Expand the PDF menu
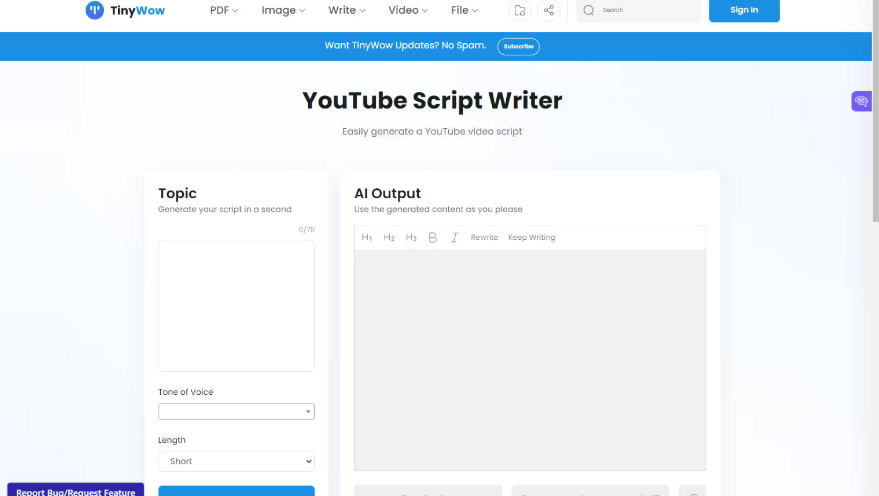 (224, 10)
